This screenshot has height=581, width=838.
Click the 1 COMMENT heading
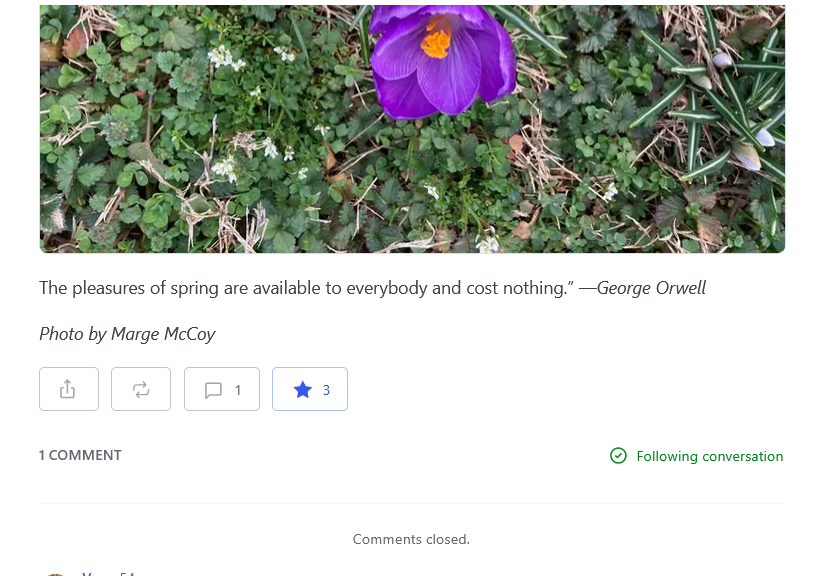coord(80,455)
